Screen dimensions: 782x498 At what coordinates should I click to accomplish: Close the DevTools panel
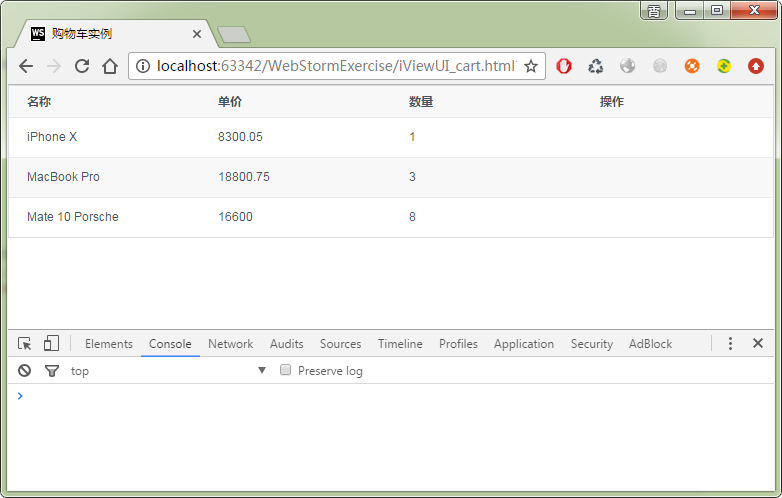coord(758,343)
